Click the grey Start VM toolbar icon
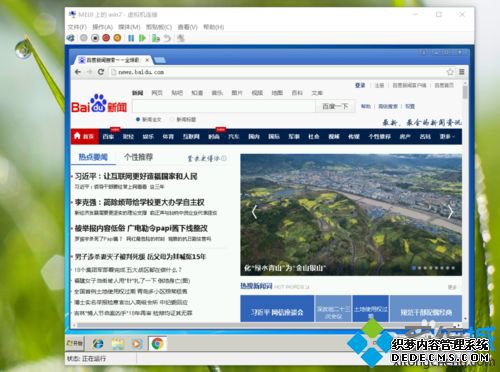The height and width of the screenshot is (372, 500). pyautogui.click(x=84, y=38)
